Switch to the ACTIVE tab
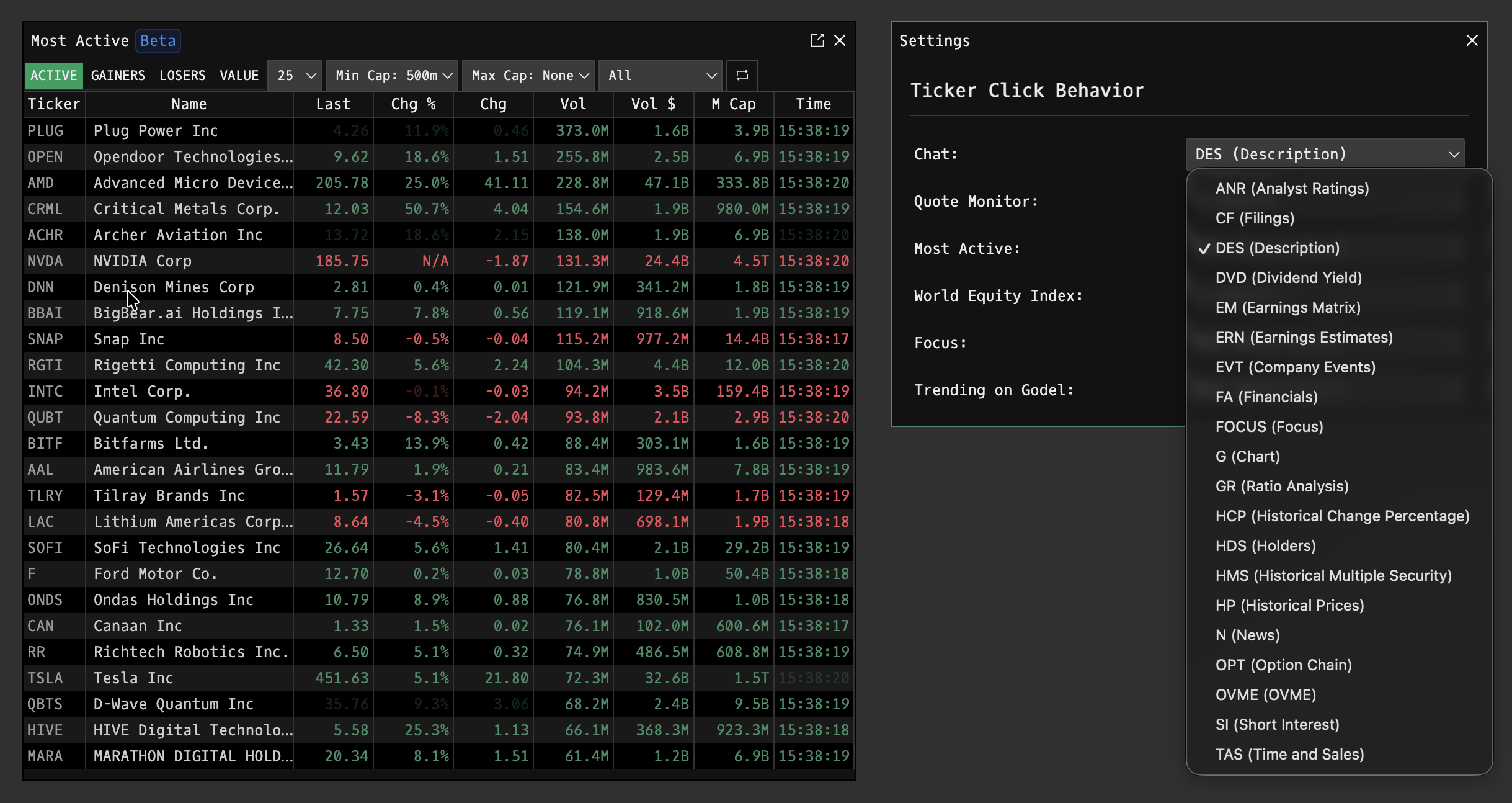 click(54, 75)
